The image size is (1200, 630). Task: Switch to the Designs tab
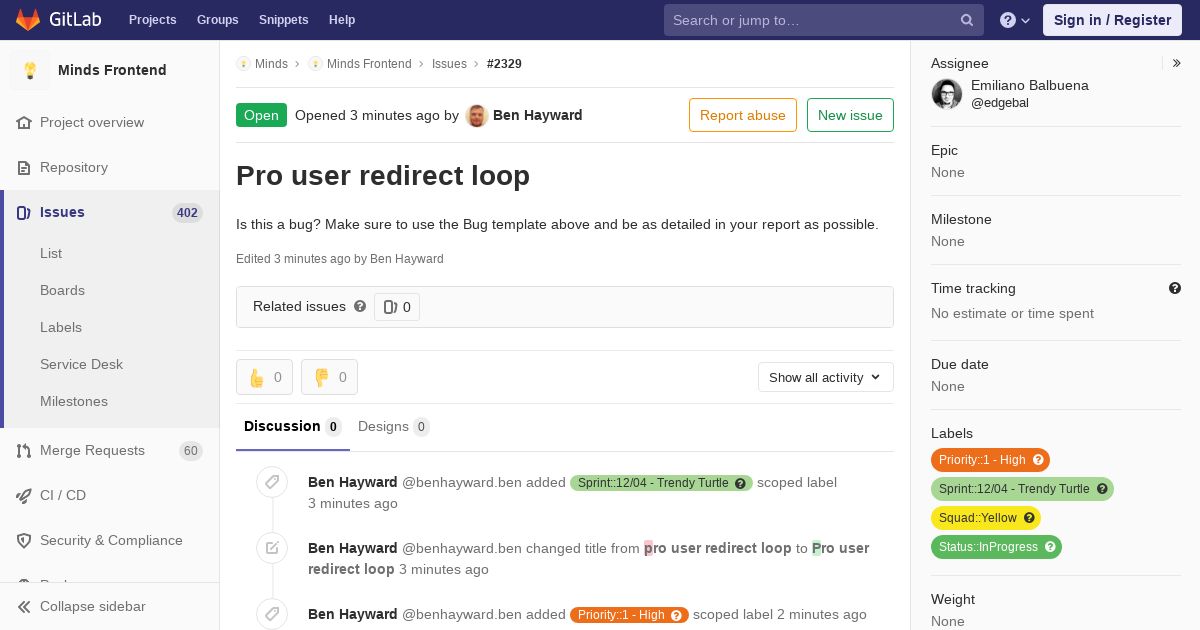coord(393,427)
